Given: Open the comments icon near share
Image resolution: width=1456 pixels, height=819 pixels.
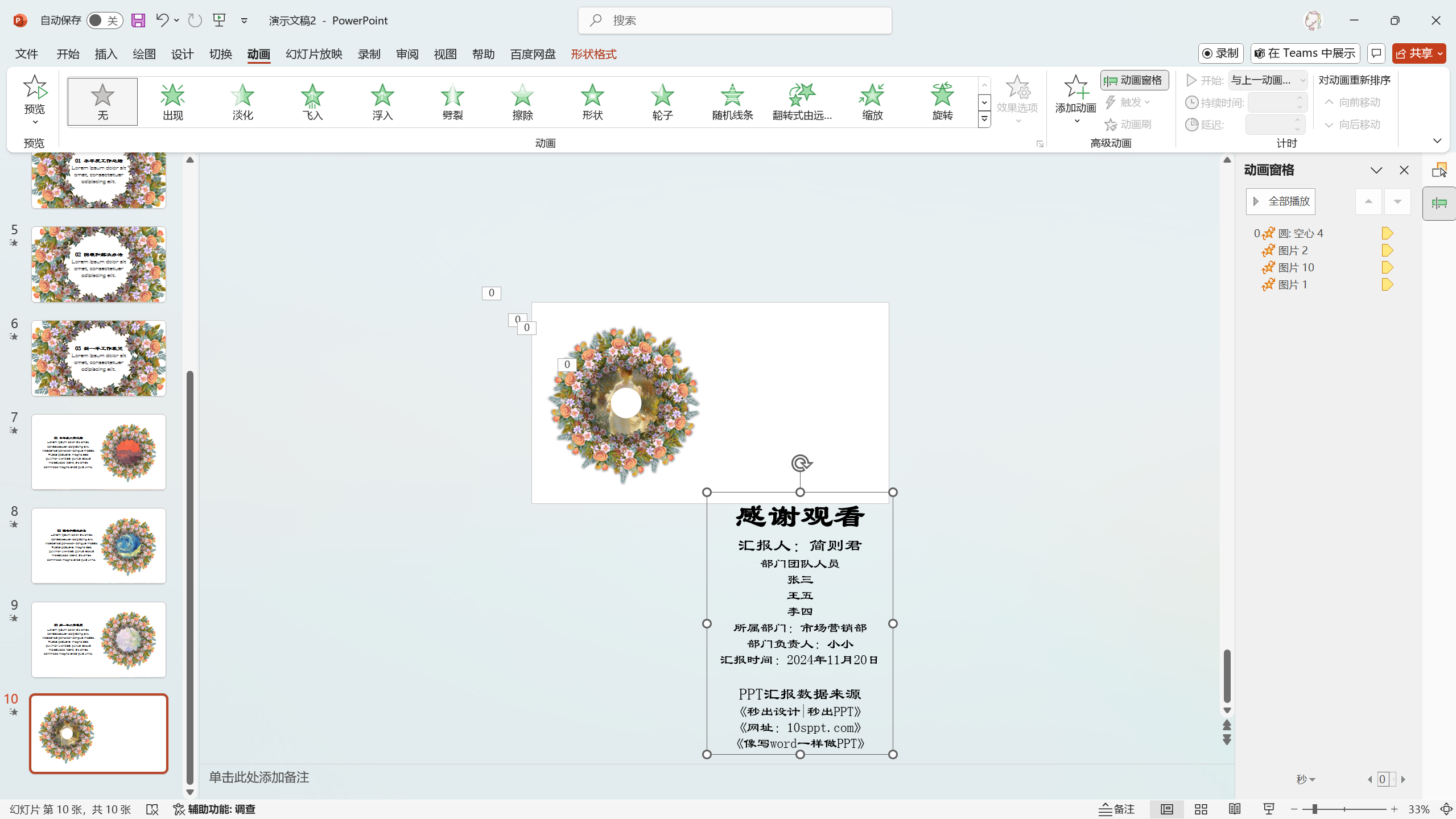Looking at the screenshot, I should [1376, 53].
